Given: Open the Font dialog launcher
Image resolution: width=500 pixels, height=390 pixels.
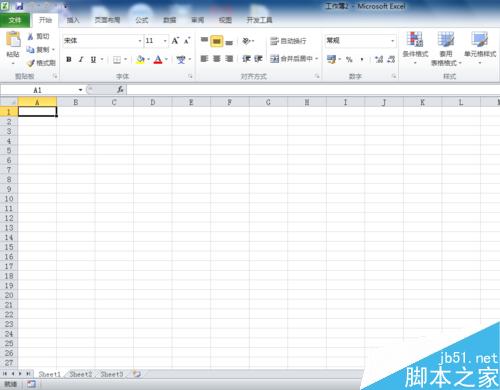Looking at the screenshot, I should (x=190, y=77).
